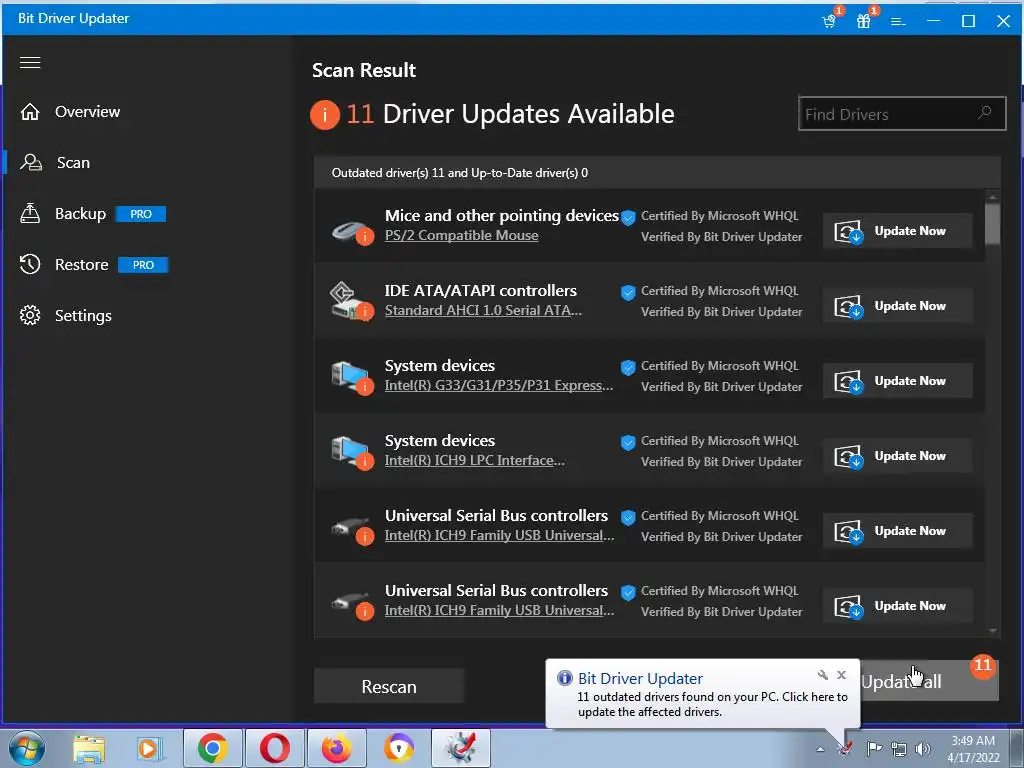1024x768 pixels.
Task: Click the Rescan button
Action: point(389,686)
